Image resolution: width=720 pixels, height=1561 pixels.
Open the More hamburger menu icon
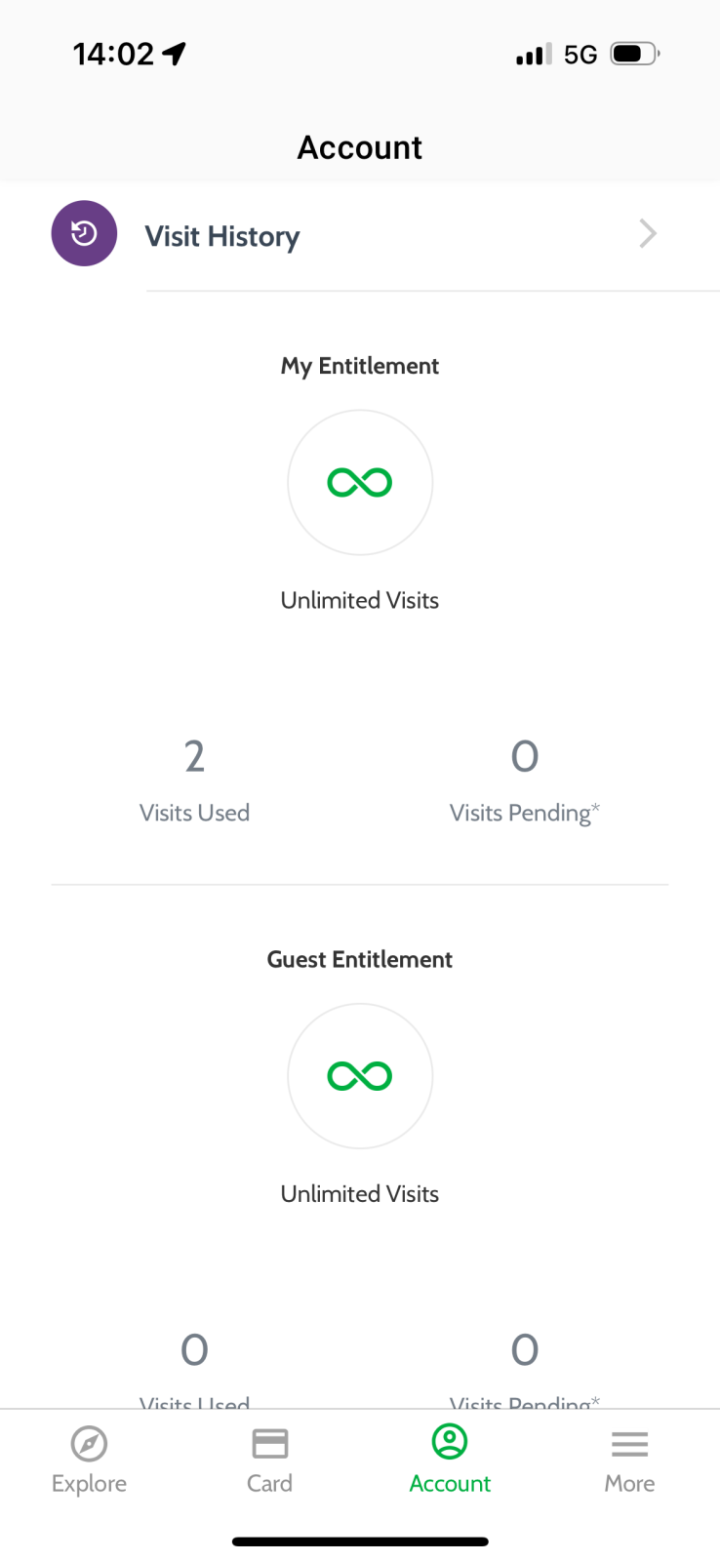click(x=630, y=1443)
